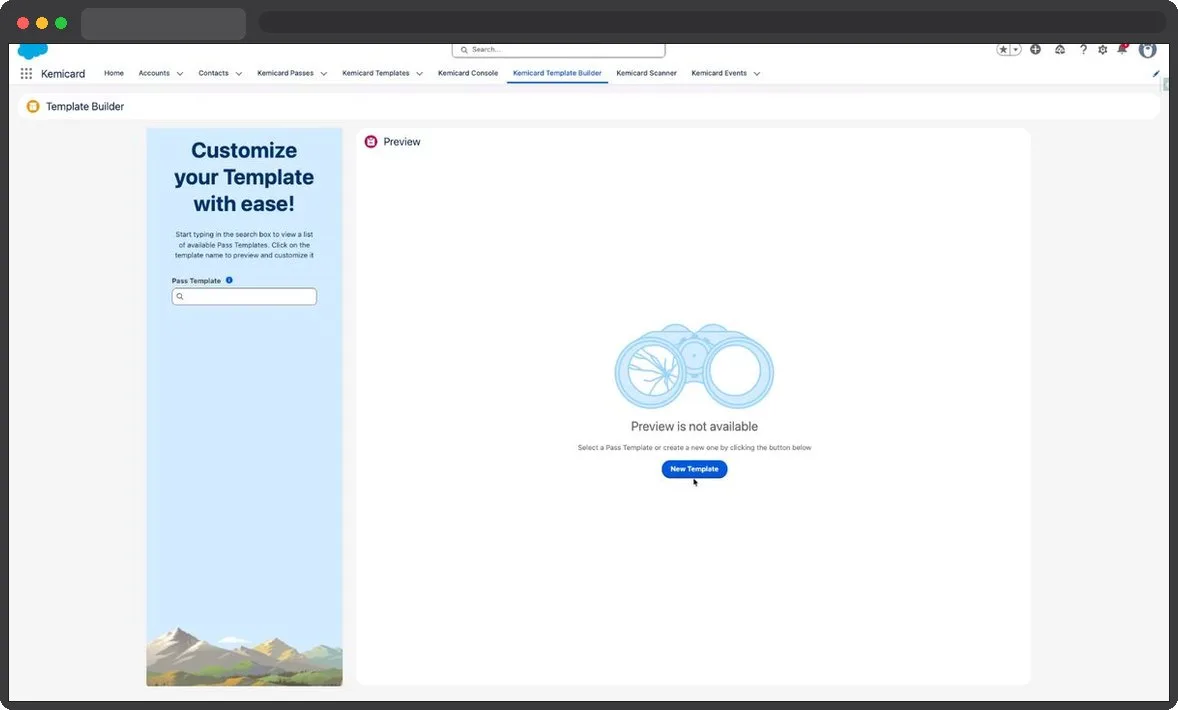This screenshot has height=710, width=1178.
Task: Click the 'Preview is not available' message
Action: pos(694,426)
